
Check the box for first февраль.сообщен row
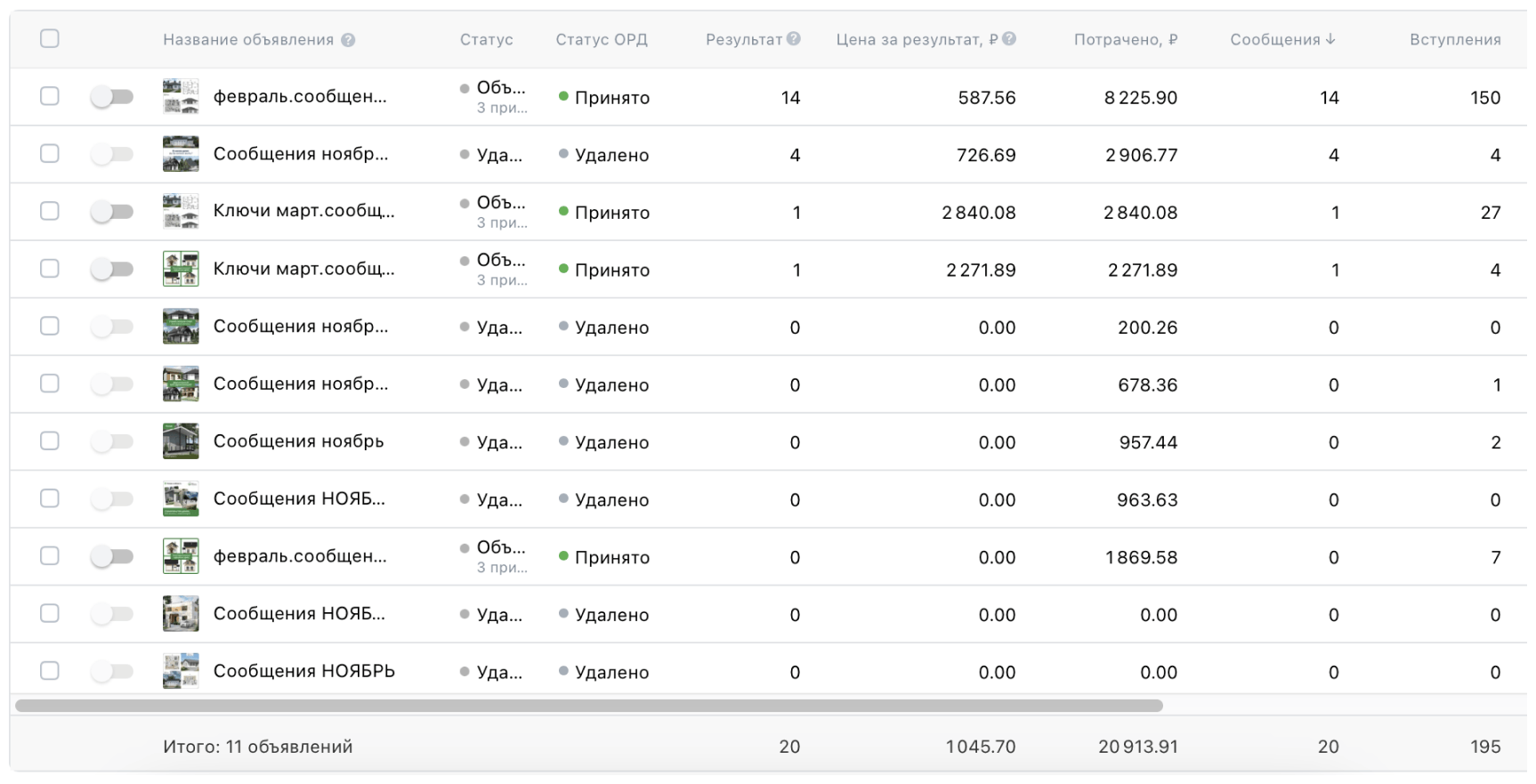click(50, 96)
